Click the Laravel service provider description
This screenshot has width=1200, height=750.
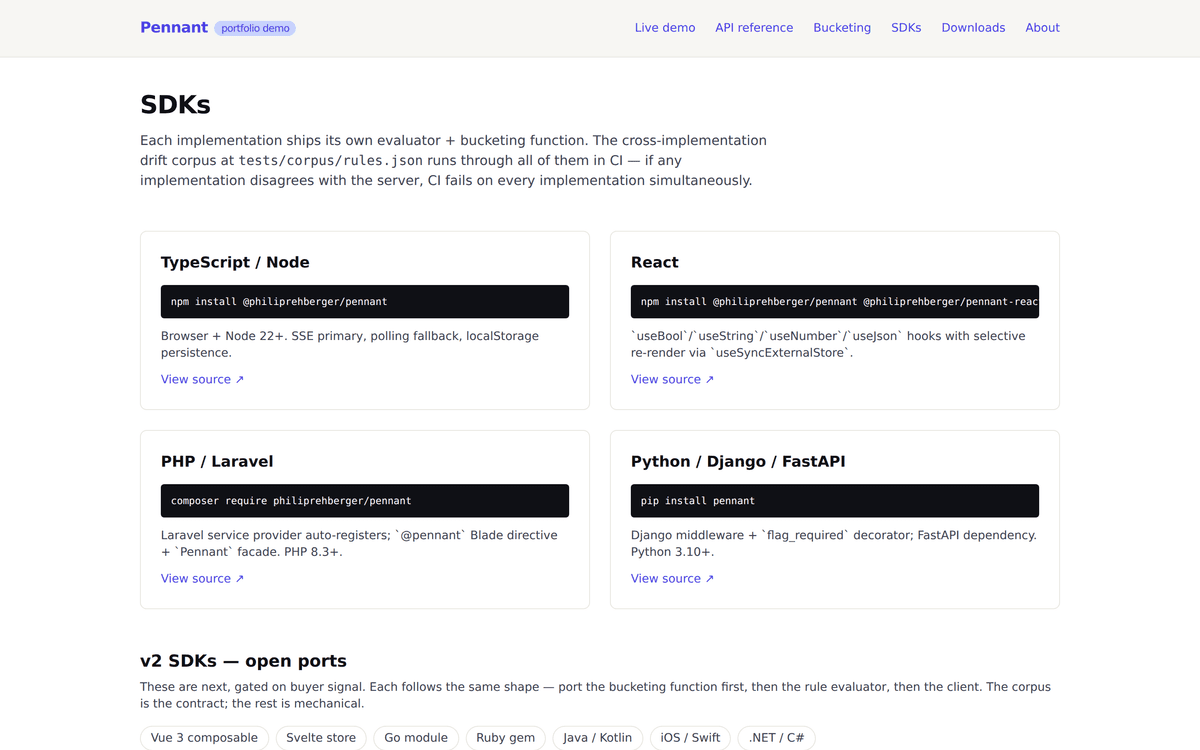click(359, 543)
